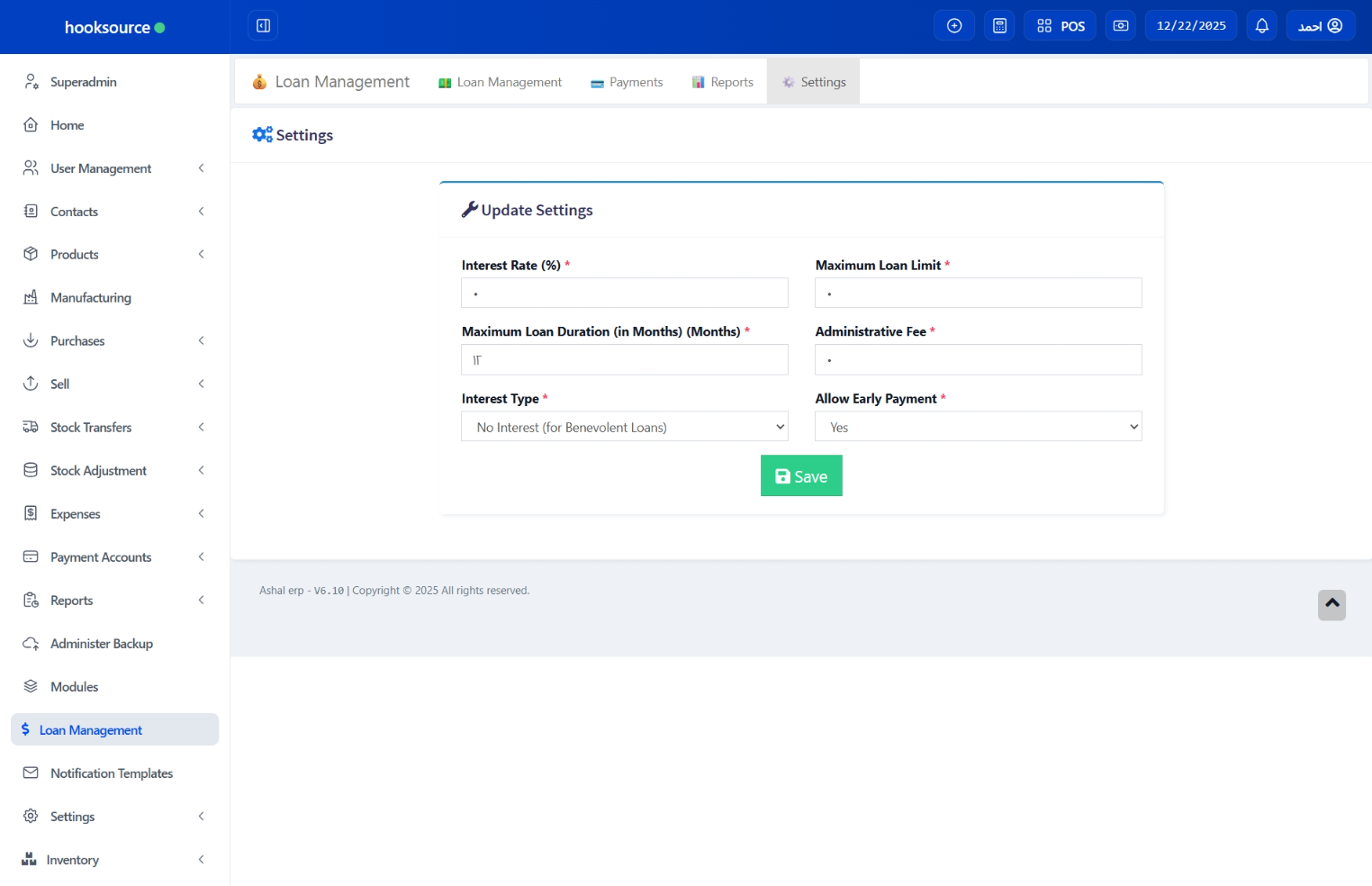Image resolution: width=1372 pixels, height=886 pixels.
Task: Switch to the Payments tab
Action: click(627, 82)
